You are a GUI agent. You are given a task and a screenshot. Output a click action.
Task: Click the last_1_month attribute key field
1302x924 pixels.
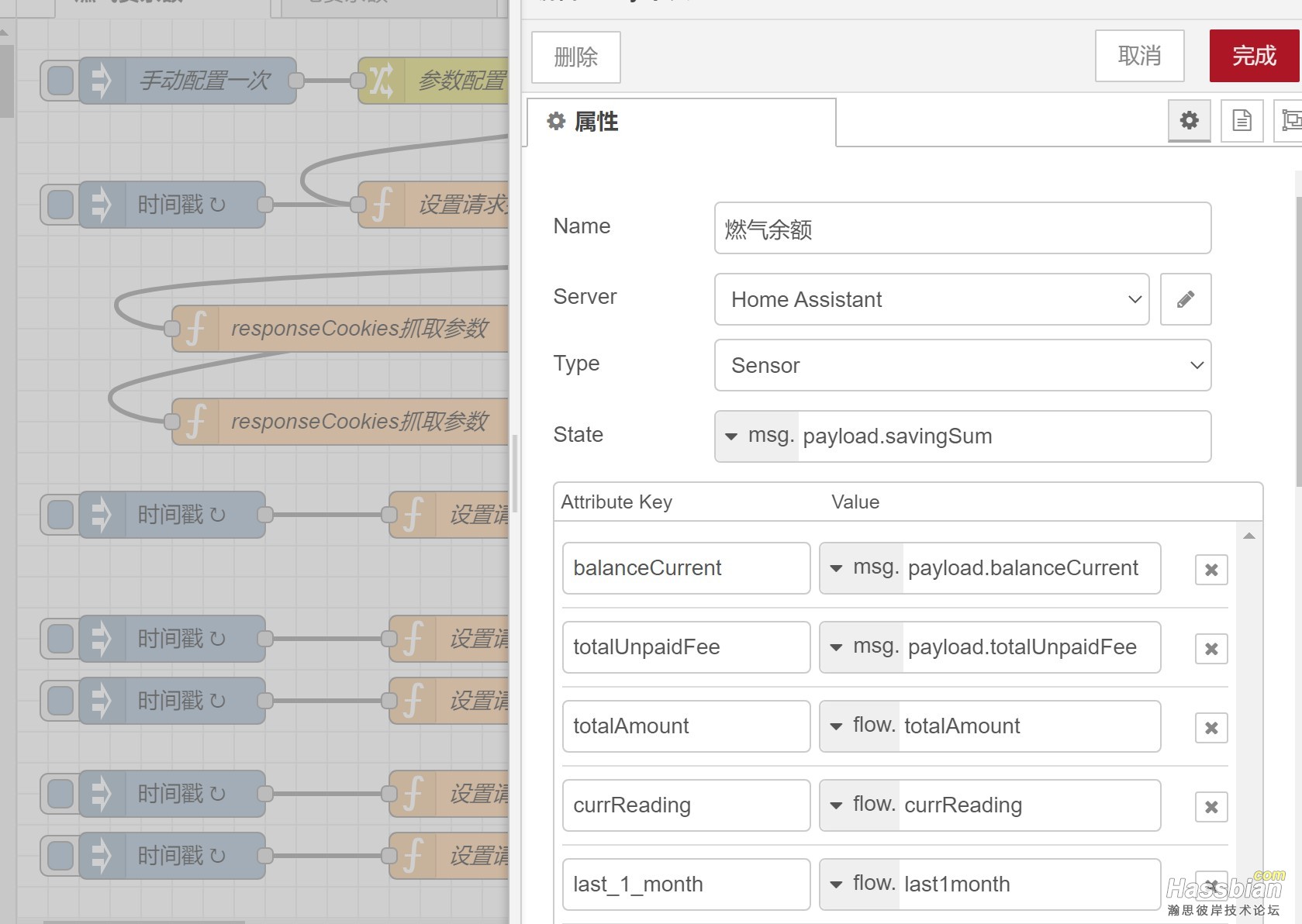click(686, 884)
